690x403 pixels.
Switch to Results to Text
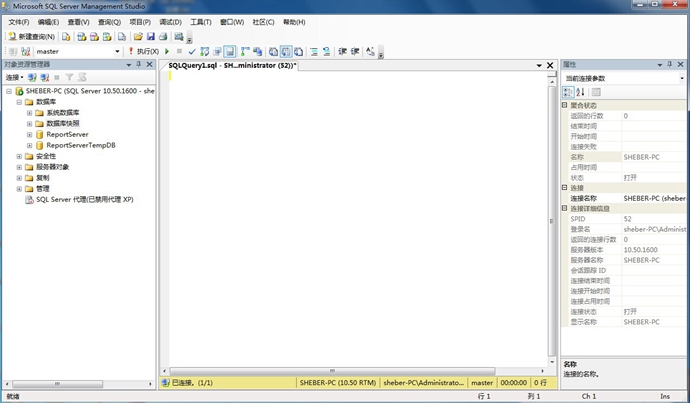[273, 51]
